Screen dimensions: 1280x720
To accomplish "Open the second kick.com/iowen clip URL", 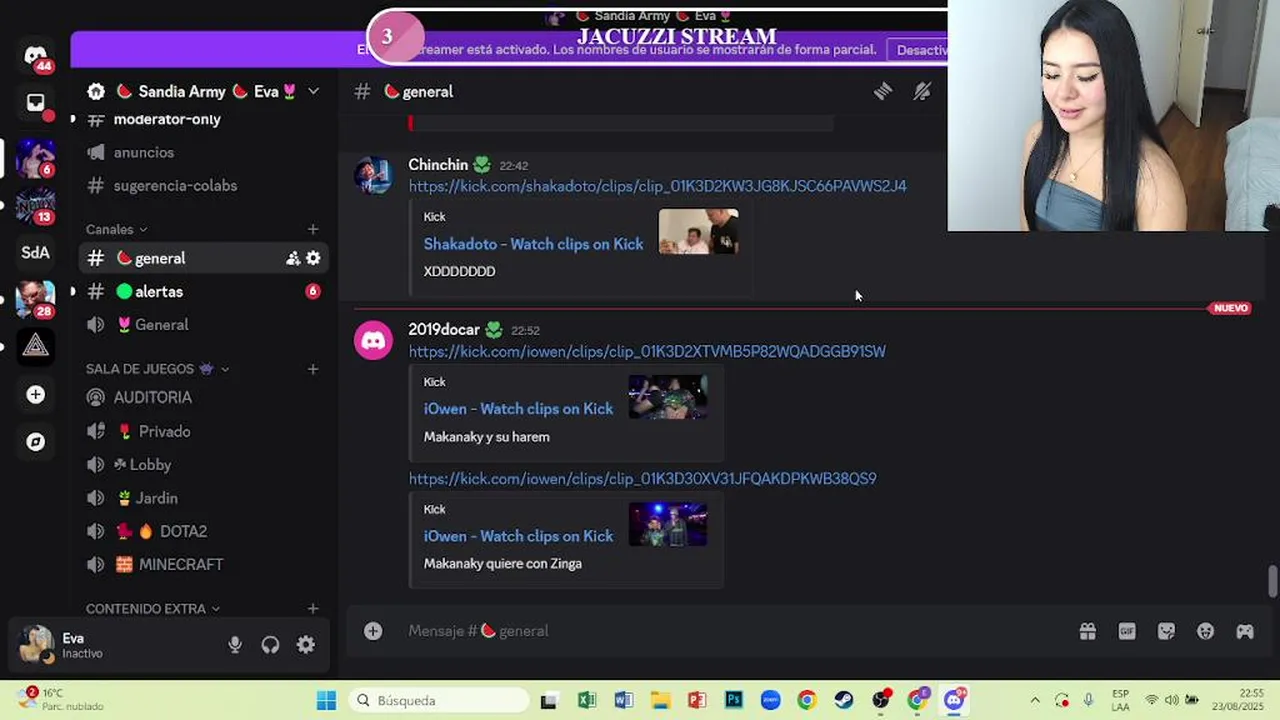I will click(642, 478).
